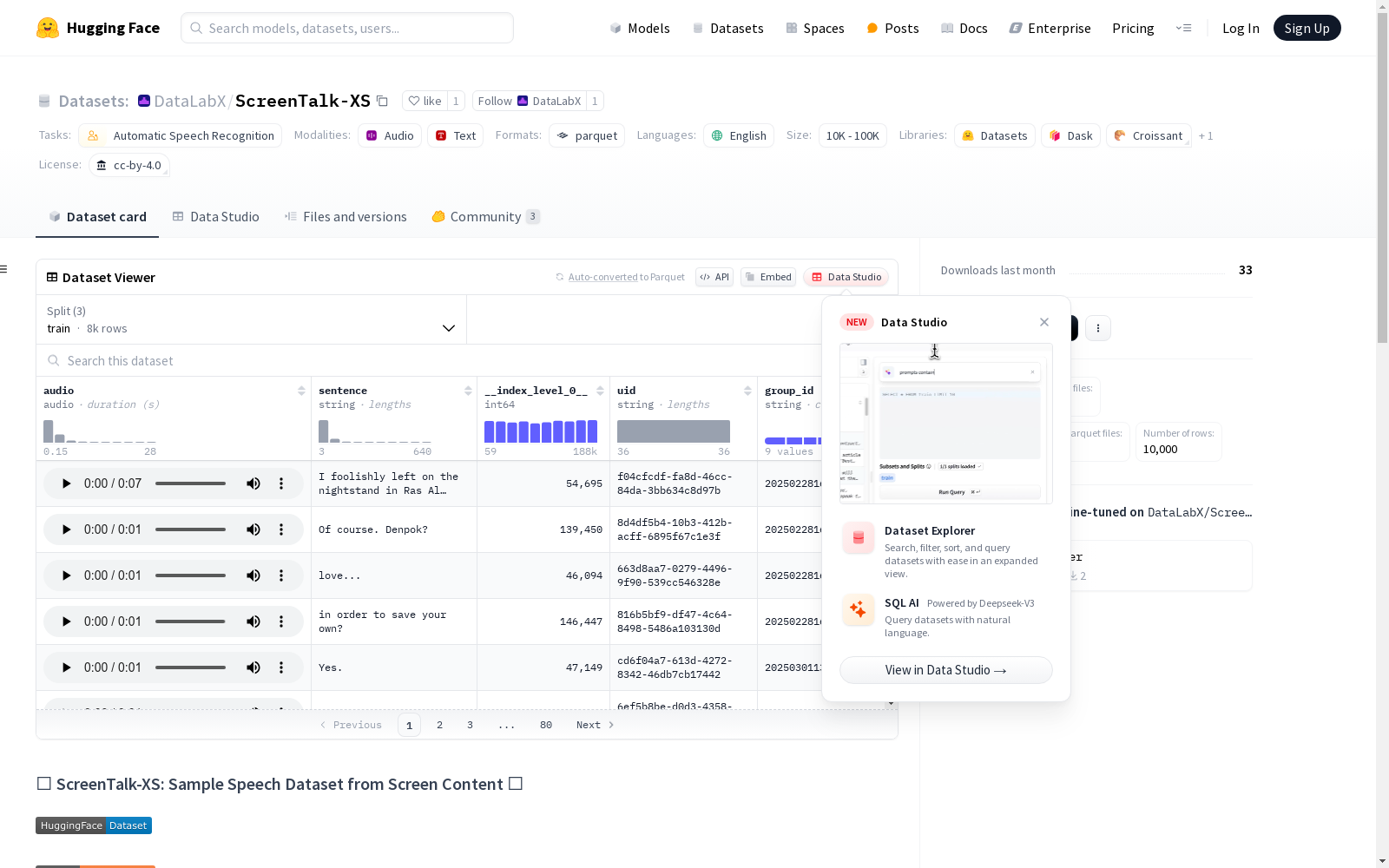The image size is (1389, 868).
Task: Mute the 'I foolishly left' audio row
Action: tap(253, 483)
